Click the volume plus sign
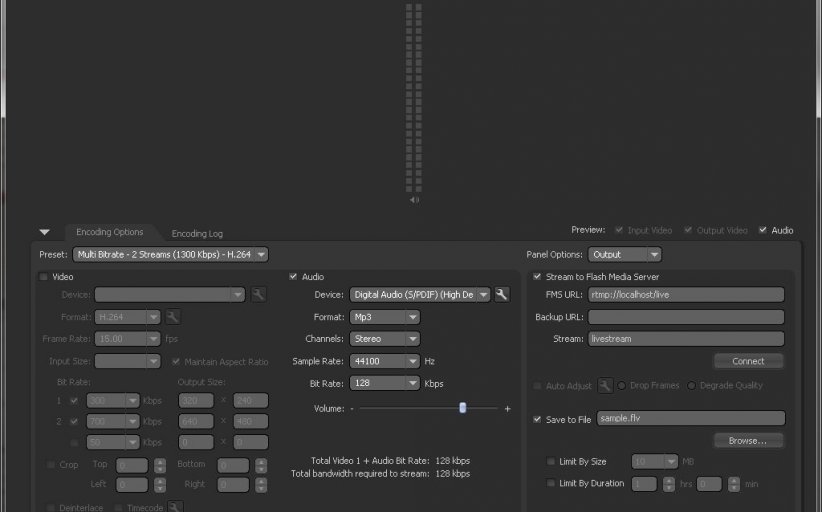The height and width of the screenshot is (512, 822). click(x=507, y=409)
